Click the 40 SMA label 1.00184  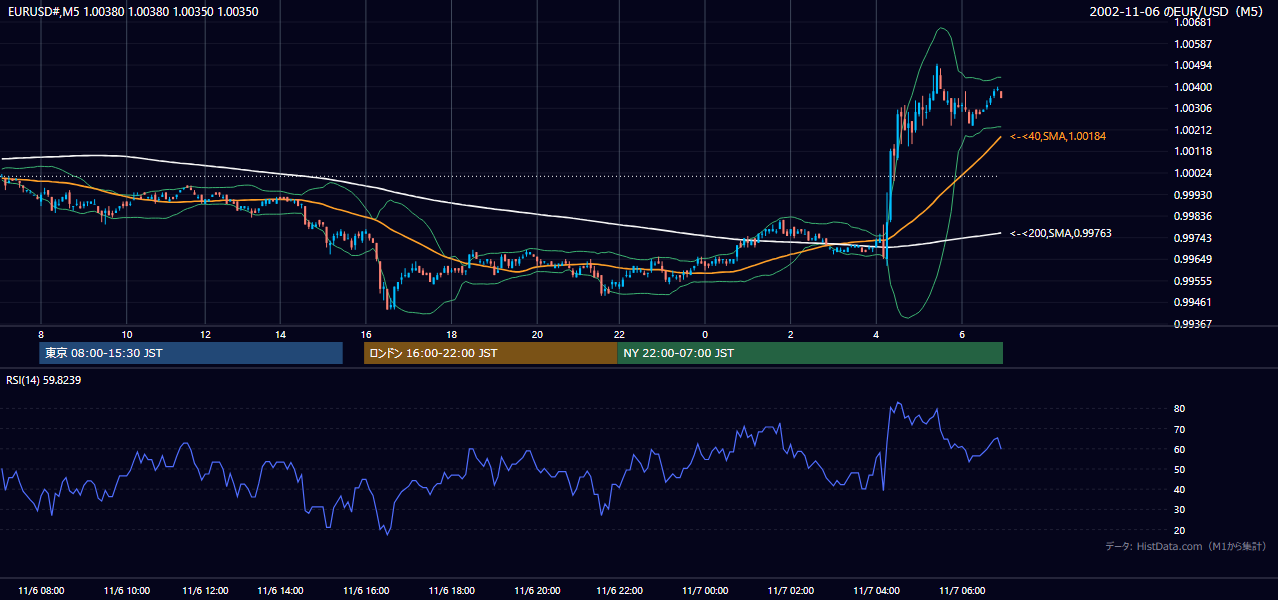pos(1060,136)
